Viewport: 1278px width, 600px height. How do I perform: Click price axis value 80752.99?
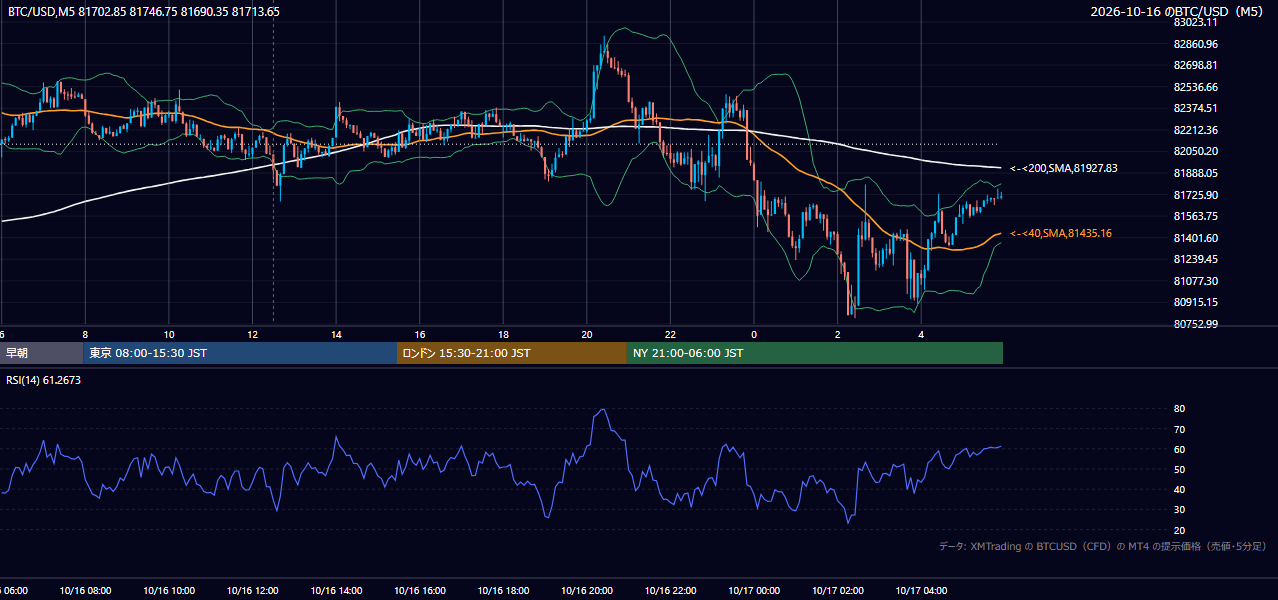pyautogui.click(x=1196, y=324)
